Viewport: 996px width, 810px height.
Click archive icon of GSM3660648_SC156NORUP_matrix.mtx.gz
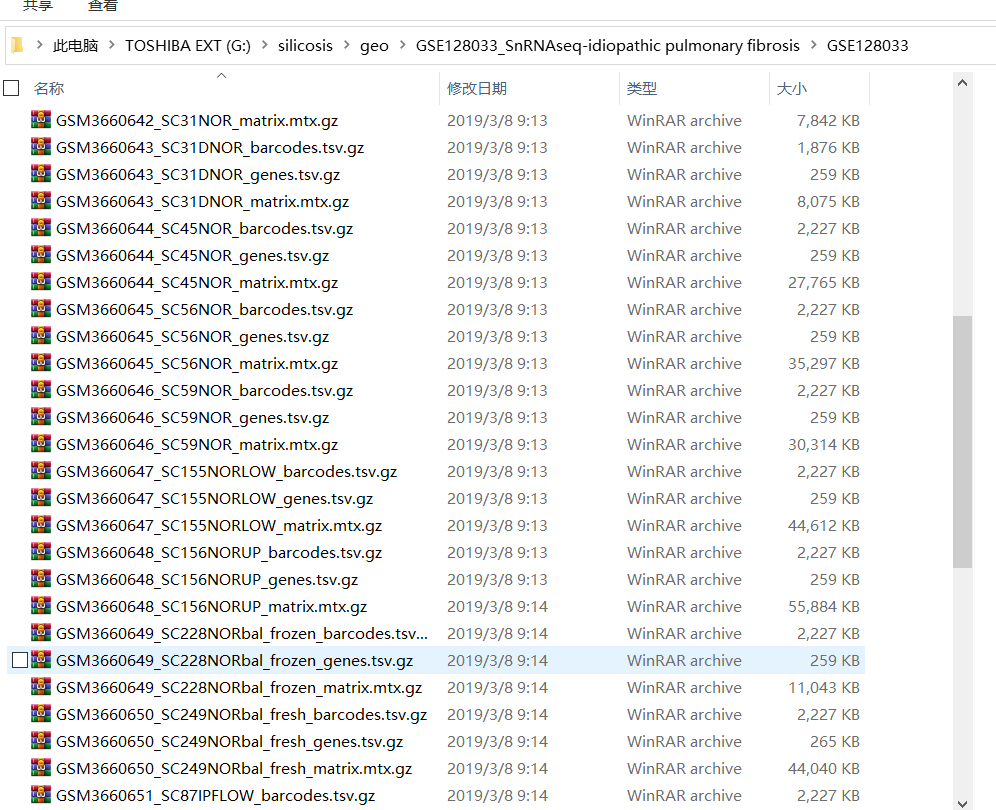41,605
